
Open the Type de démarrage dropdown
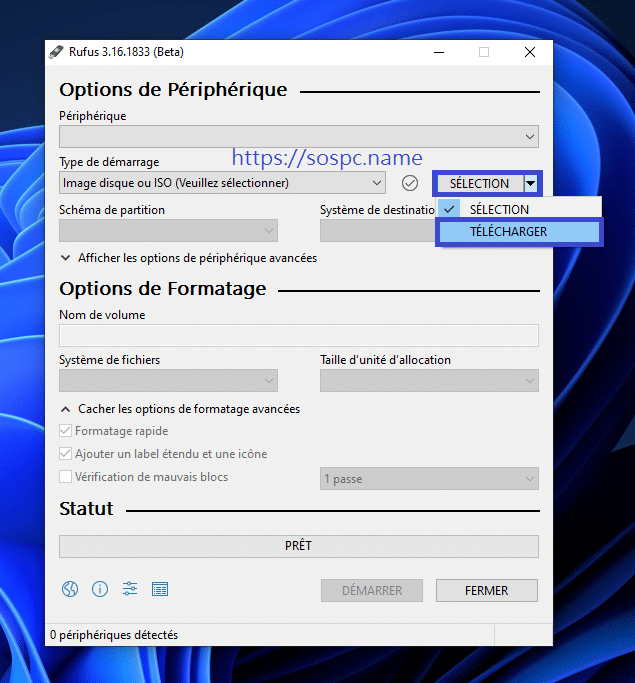click(x=221, y=183)
